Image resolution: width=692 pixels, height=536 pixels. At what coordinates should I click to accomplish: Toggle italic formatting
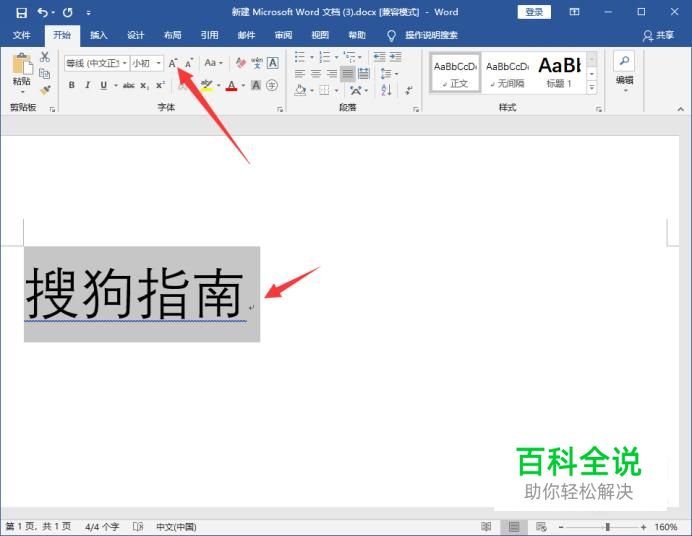point(87,85)
